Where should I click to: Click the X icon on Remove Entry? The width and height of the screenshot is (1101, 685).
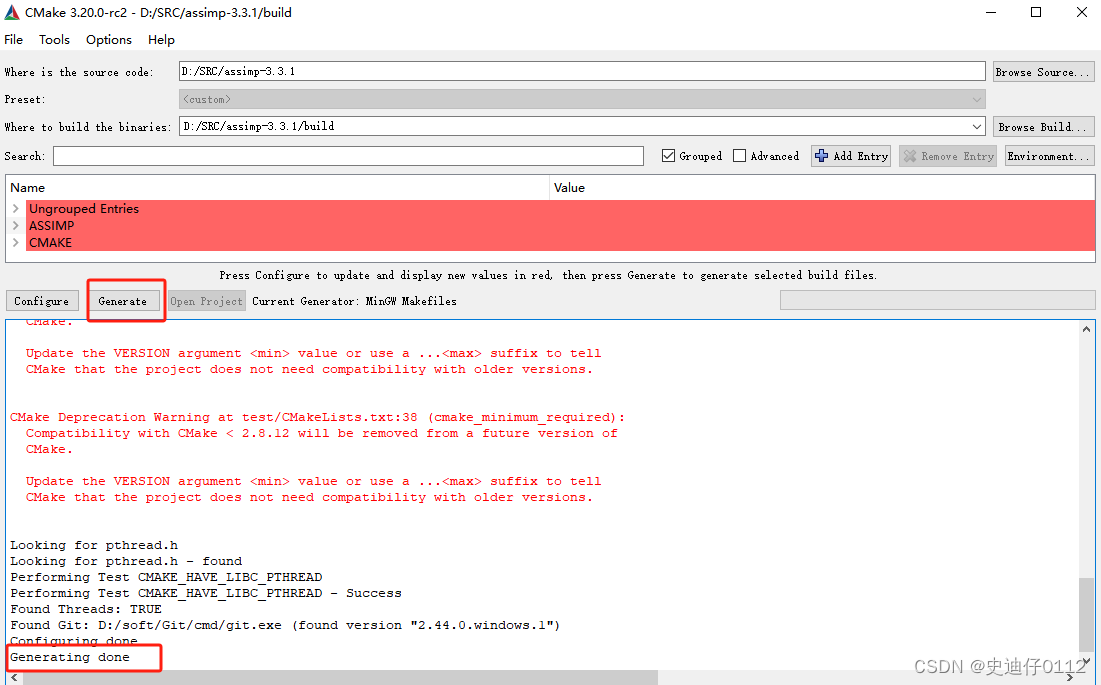click(909, 156)
